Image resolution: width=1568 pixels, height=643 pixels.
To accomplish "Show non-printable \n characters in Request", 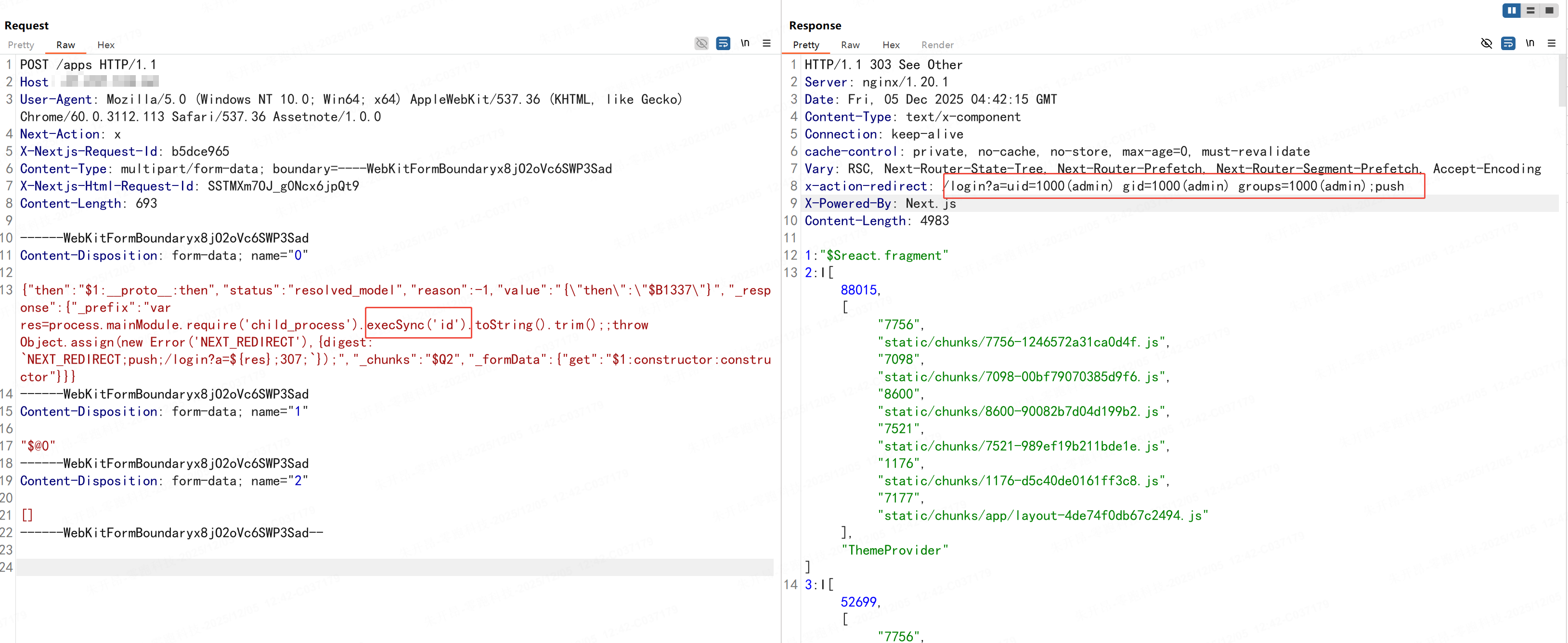I will point(744,43).
